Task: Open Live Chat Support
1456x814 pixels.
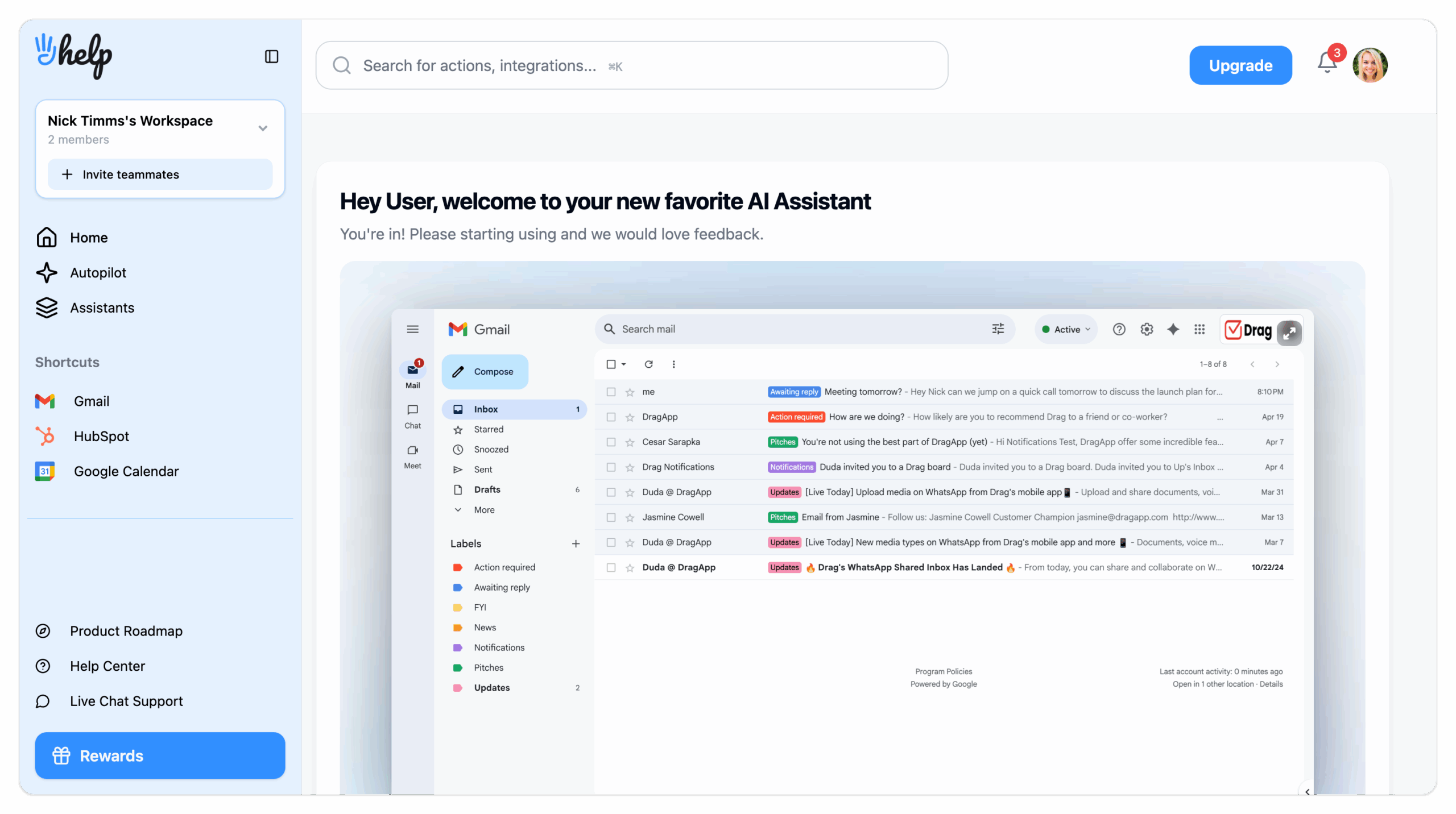Action: click(x=109, y=701)
